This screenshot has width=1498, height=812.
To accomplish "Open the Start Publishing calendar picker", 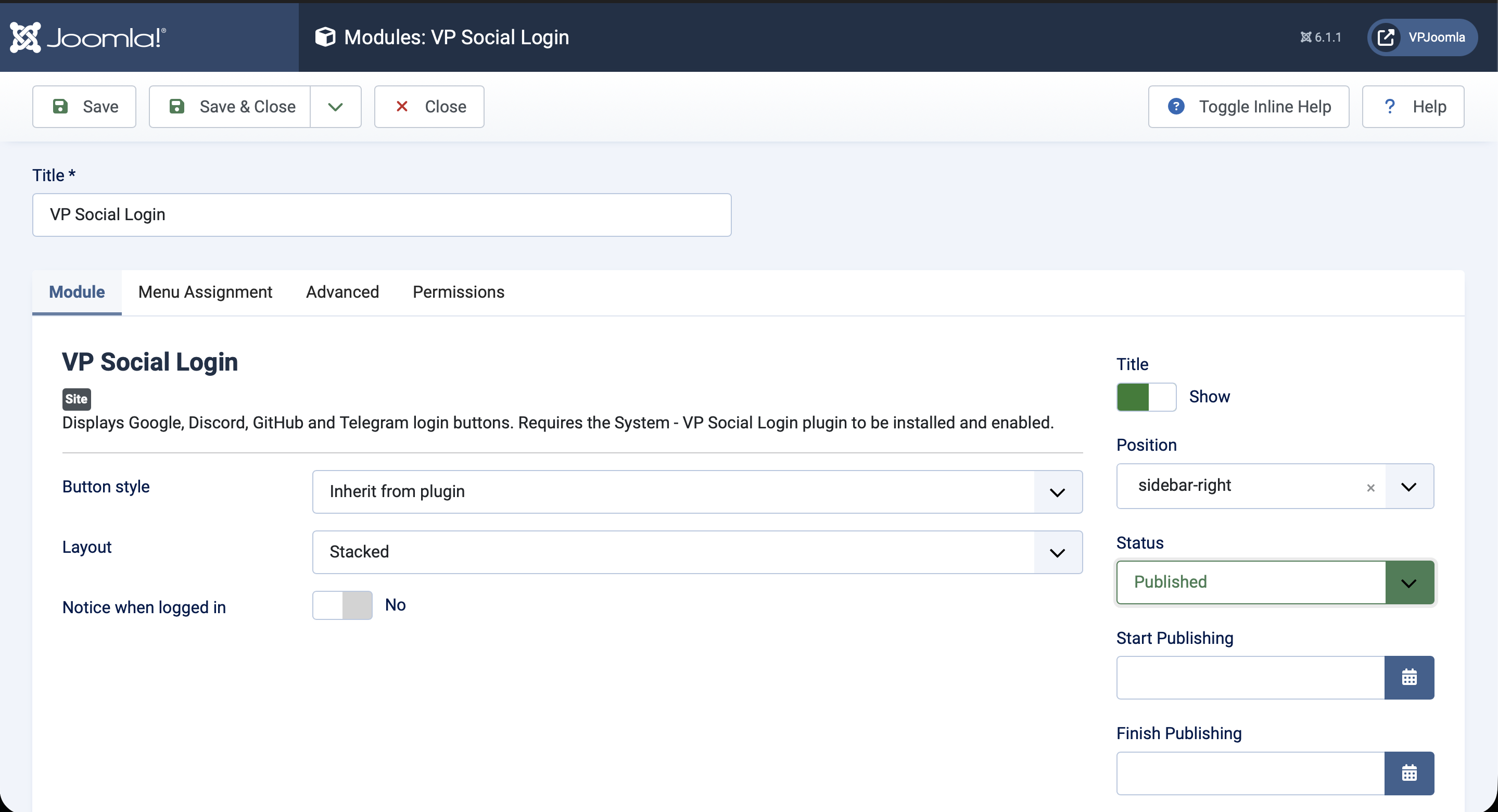I will coord(1409,678).
